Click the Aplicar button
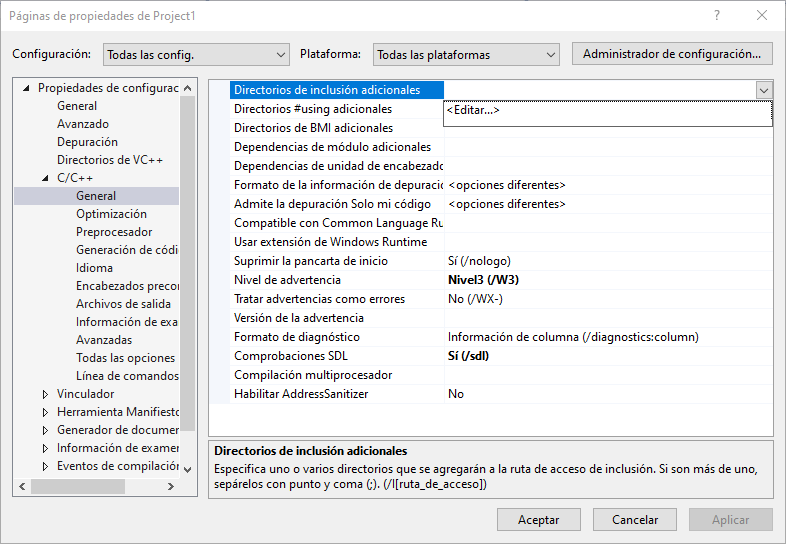 click(730, 519)
